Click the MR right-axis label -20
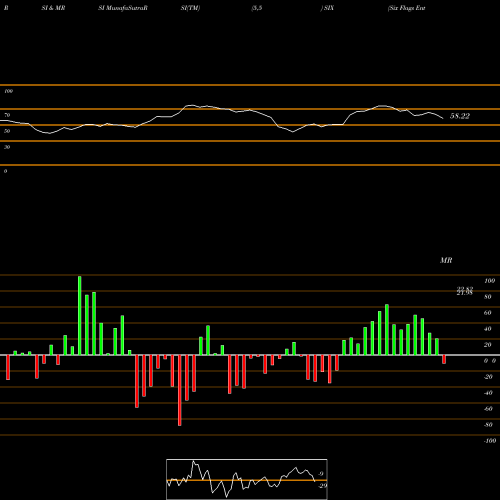 pos(488,377)
